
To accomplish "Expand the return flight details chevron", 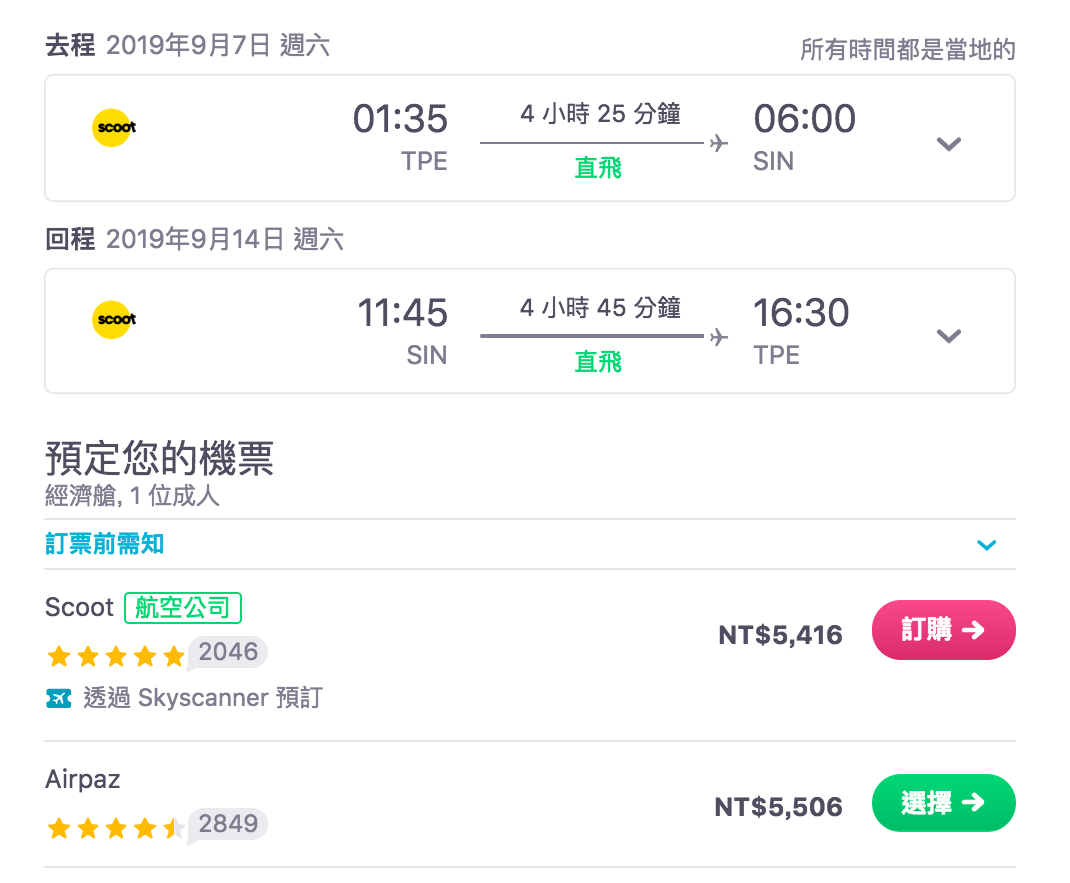I will click(948, 336).
